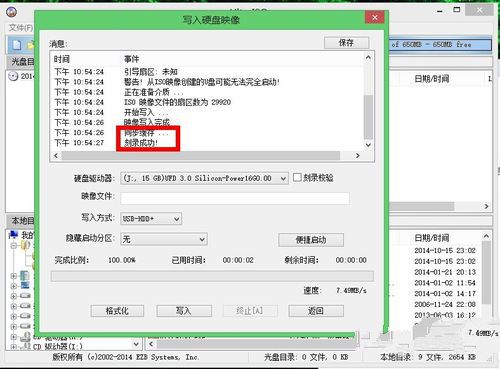Click the My Computer icon in local tree
500x369 pixels.
(14, 235)
